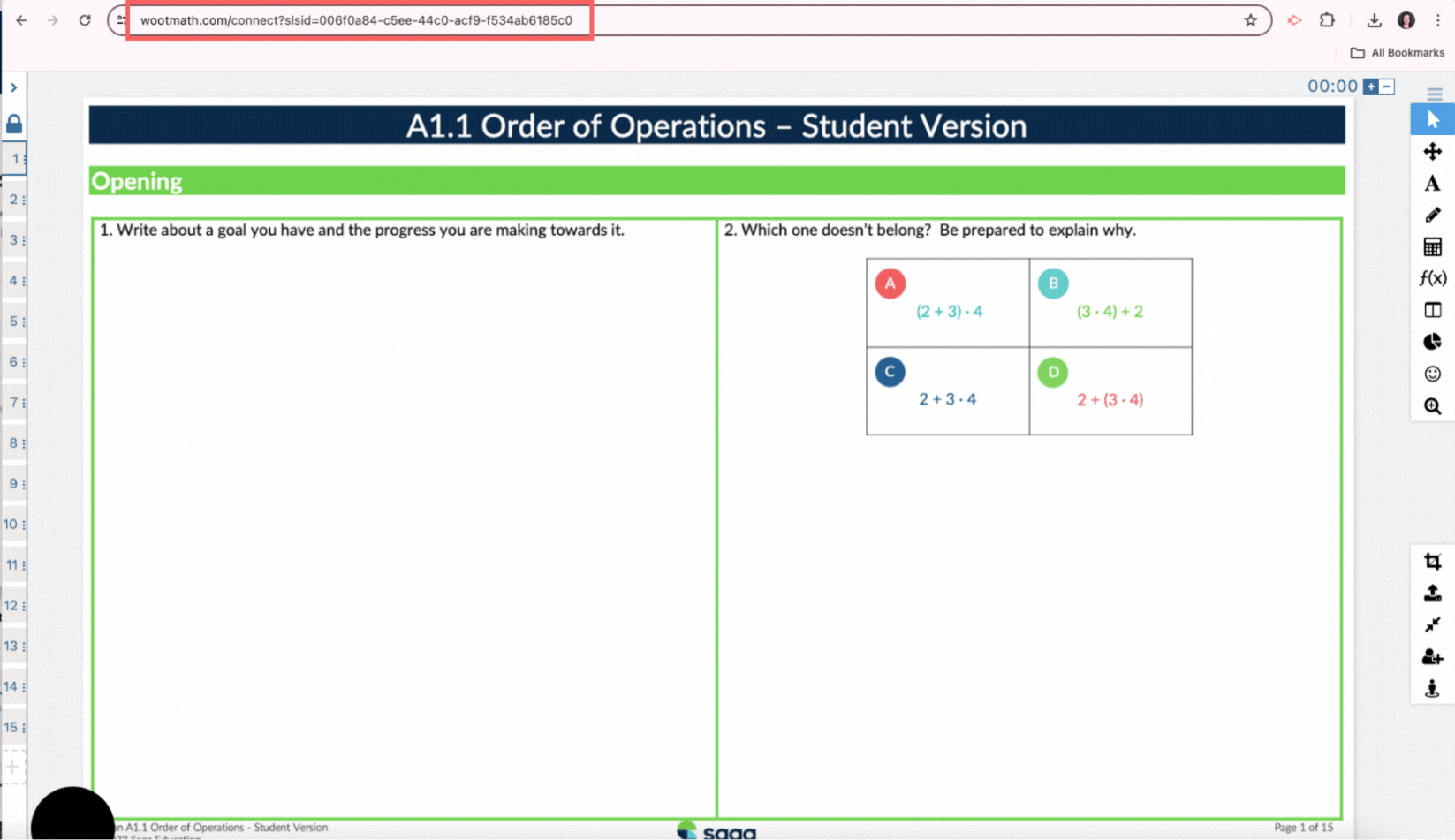Open the hamburger menu above the toolbar
Image resolution: width=1455 pixels, height=840 pixels.
[1432, 92]
